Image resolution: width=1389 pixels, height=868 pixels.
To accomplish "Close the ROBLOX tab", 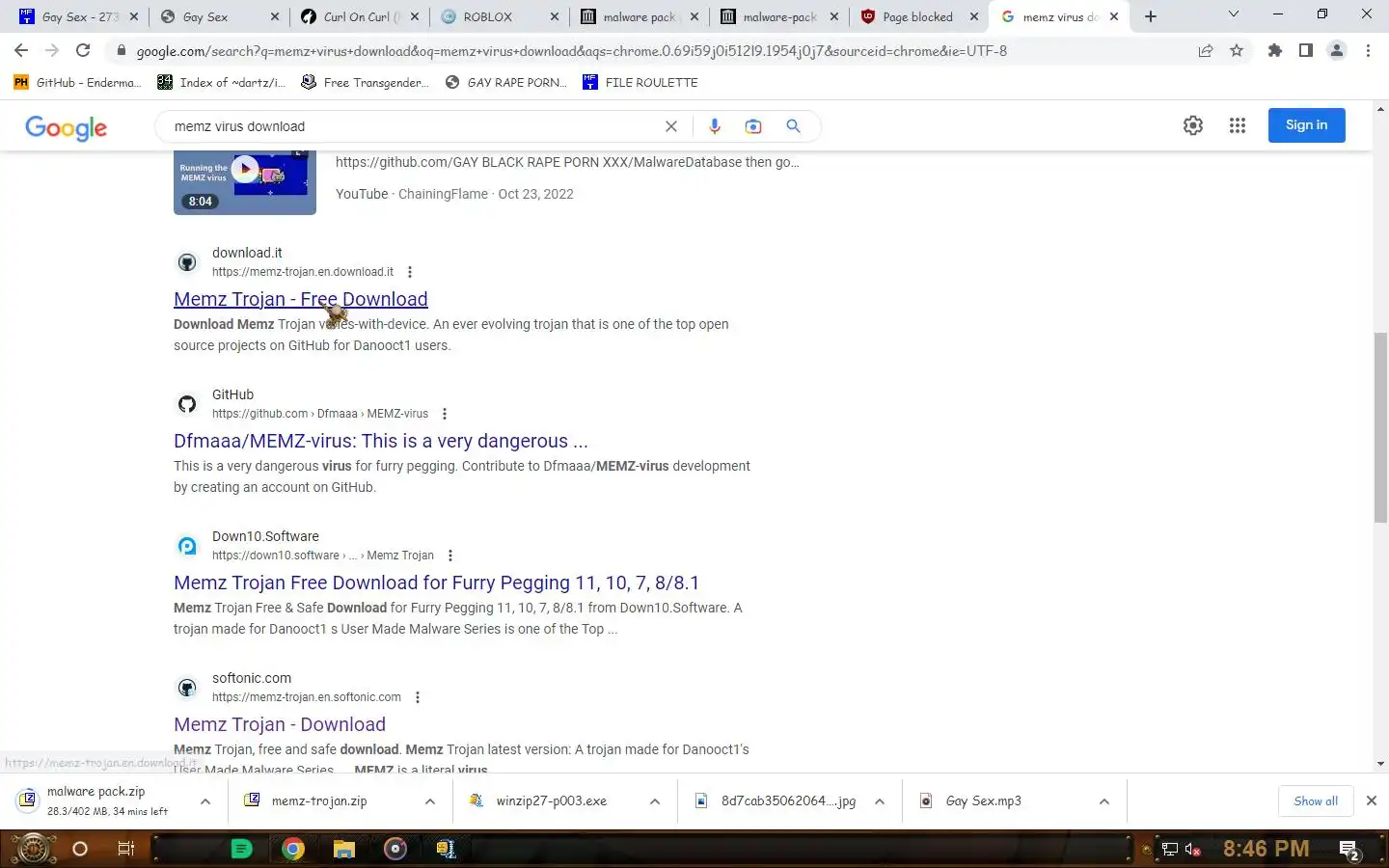I will [x=554, y=16].
